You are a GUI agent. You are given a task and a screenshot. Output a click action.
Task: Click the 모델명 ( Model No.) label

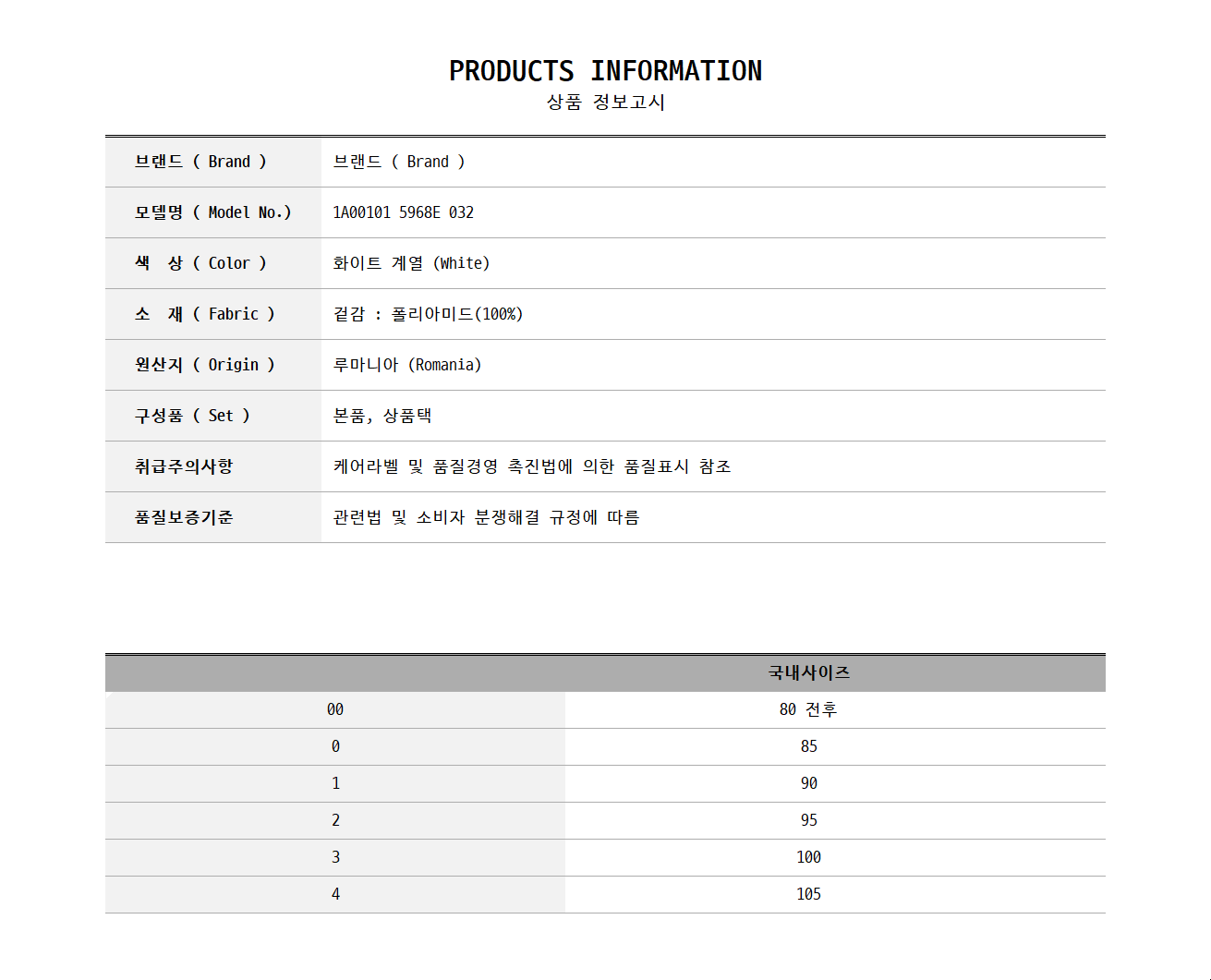tap(212, 212)
